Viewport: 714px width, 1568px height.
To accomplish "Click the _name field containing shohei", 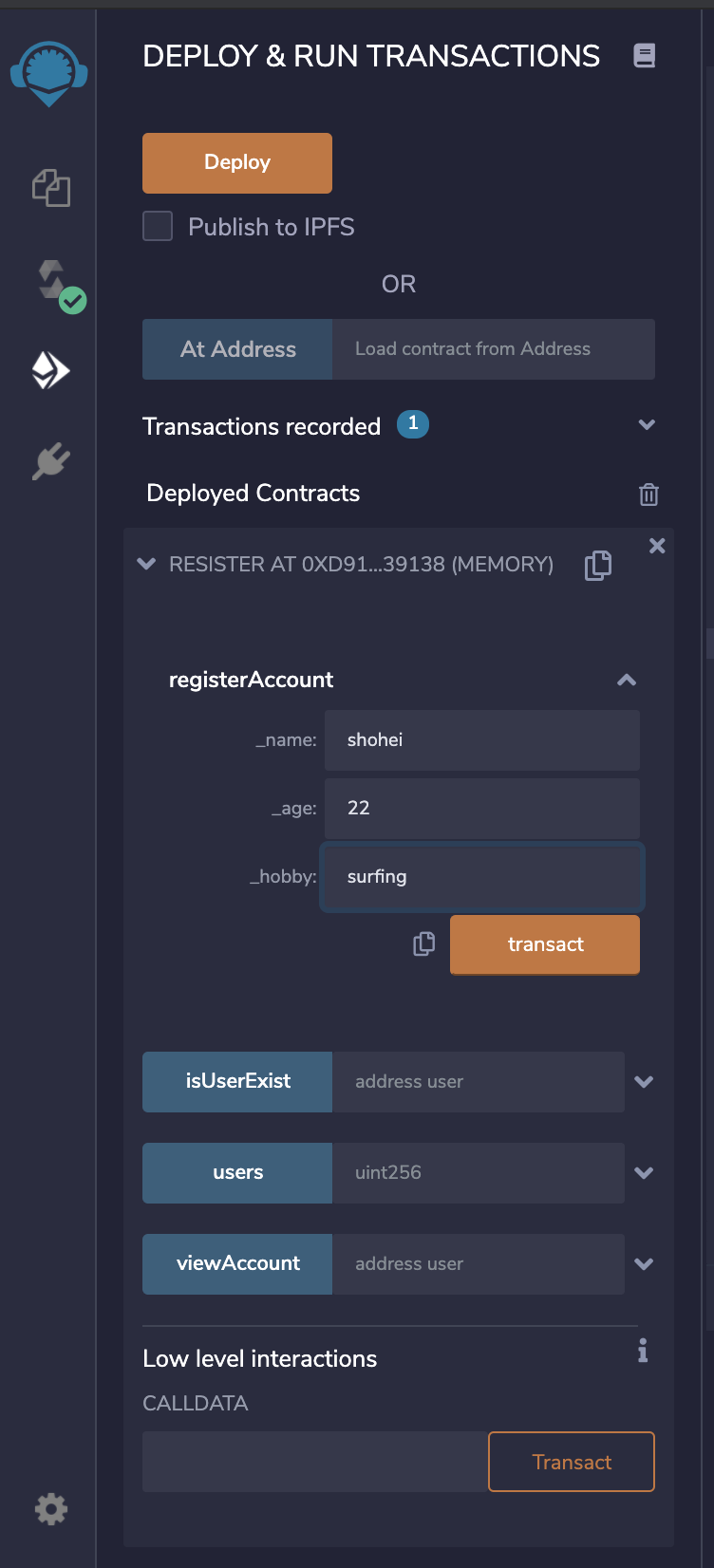I will tap(482, 740).
